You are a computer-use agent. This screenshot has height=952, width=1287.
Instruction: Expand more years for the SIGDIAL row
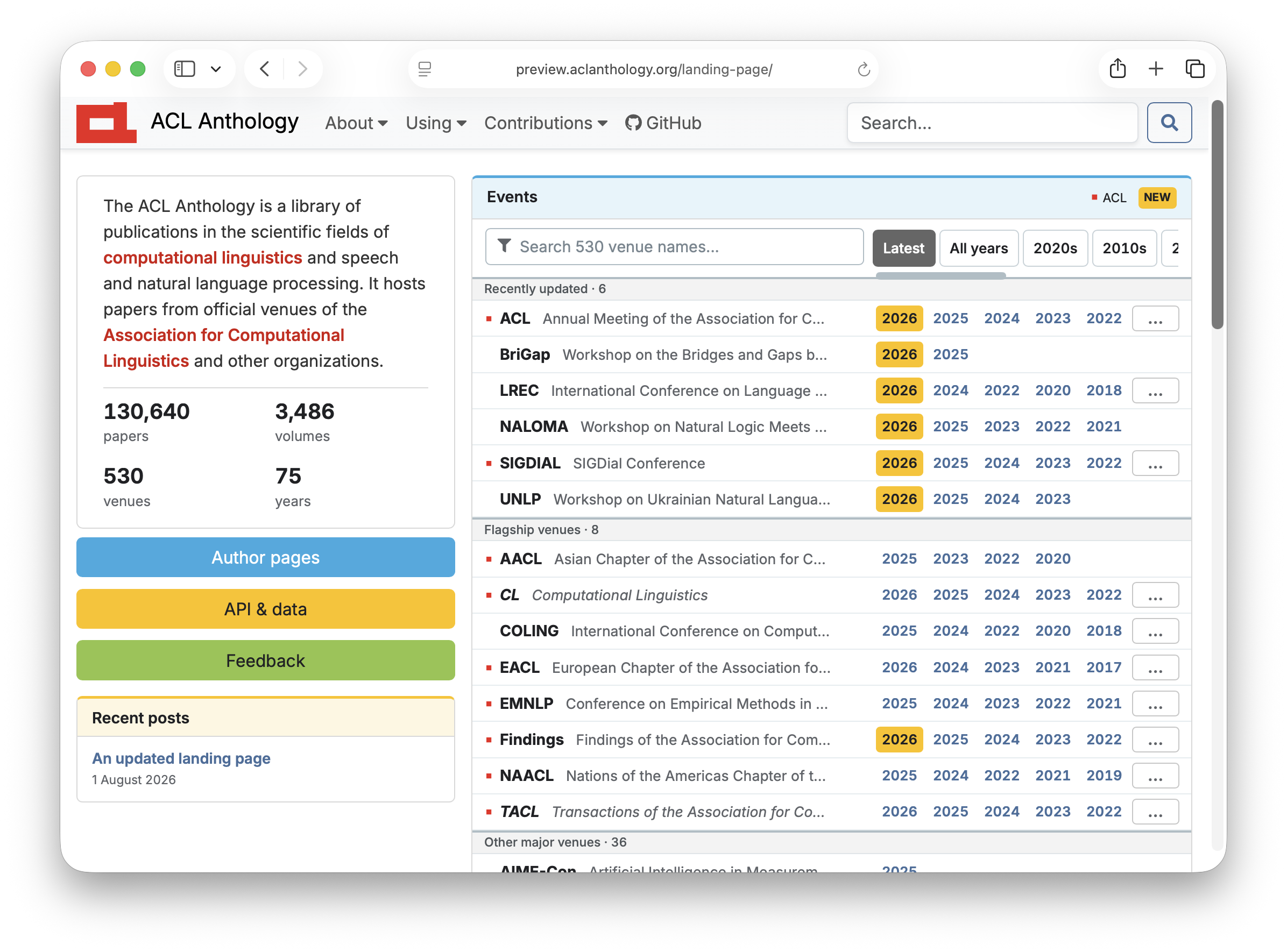click(x=1155, y=463)
